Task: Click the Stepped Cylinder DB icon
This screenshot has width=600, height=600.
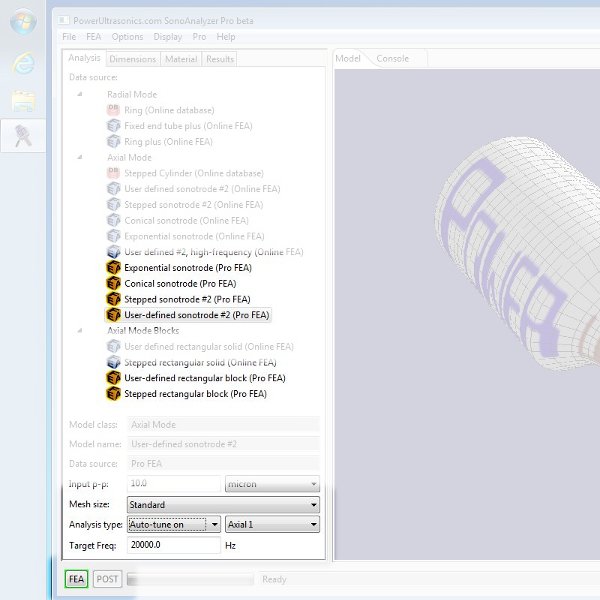Action: [x=113, y=173]
